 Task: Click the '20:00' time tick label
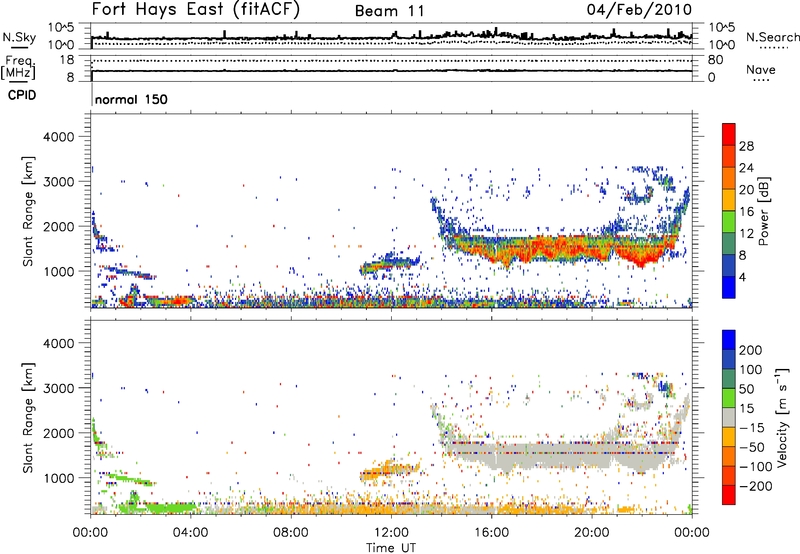[591, 533]
